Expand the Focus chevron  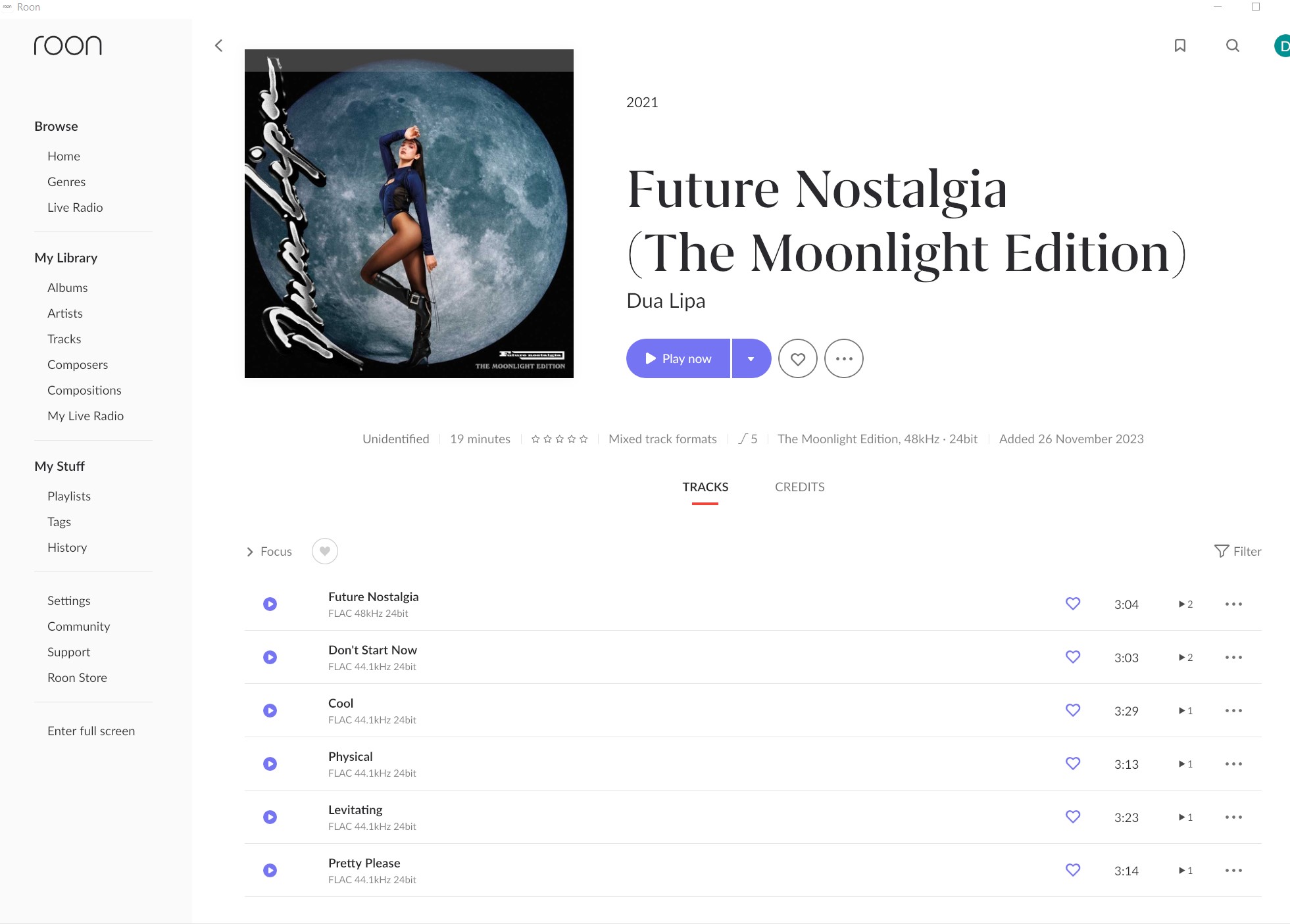click(250, 552)
